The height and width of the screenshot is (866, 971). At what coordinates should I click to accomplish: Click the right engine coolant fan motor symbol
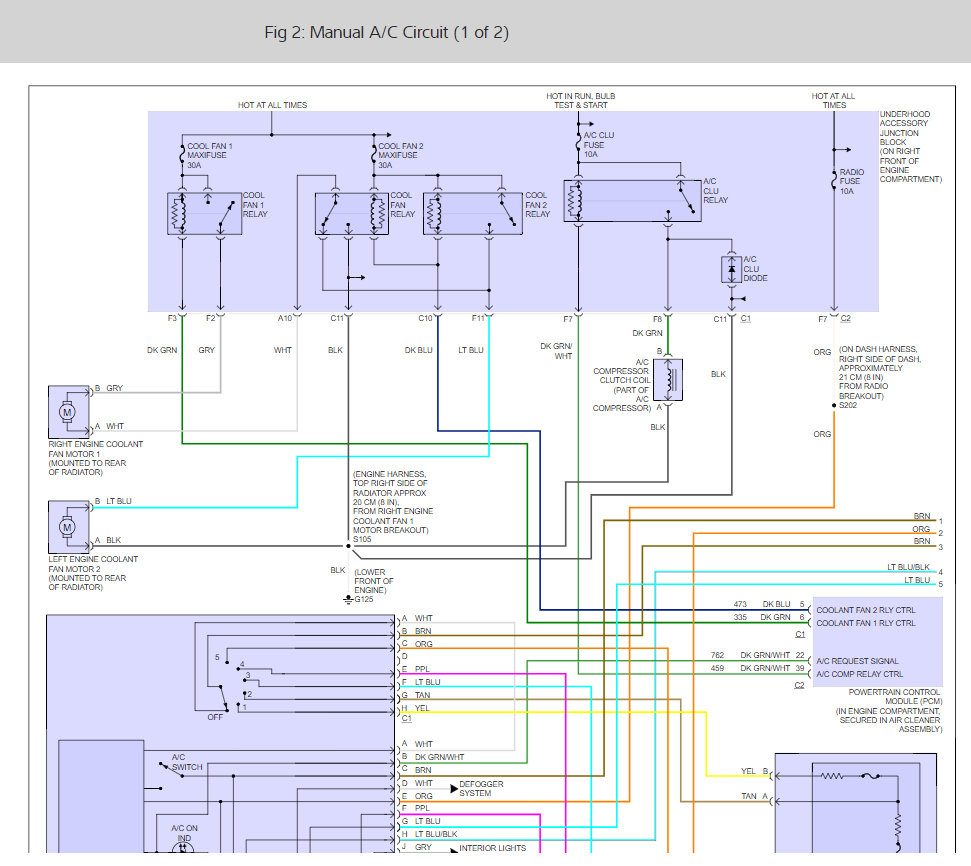(x=68, y=412)
